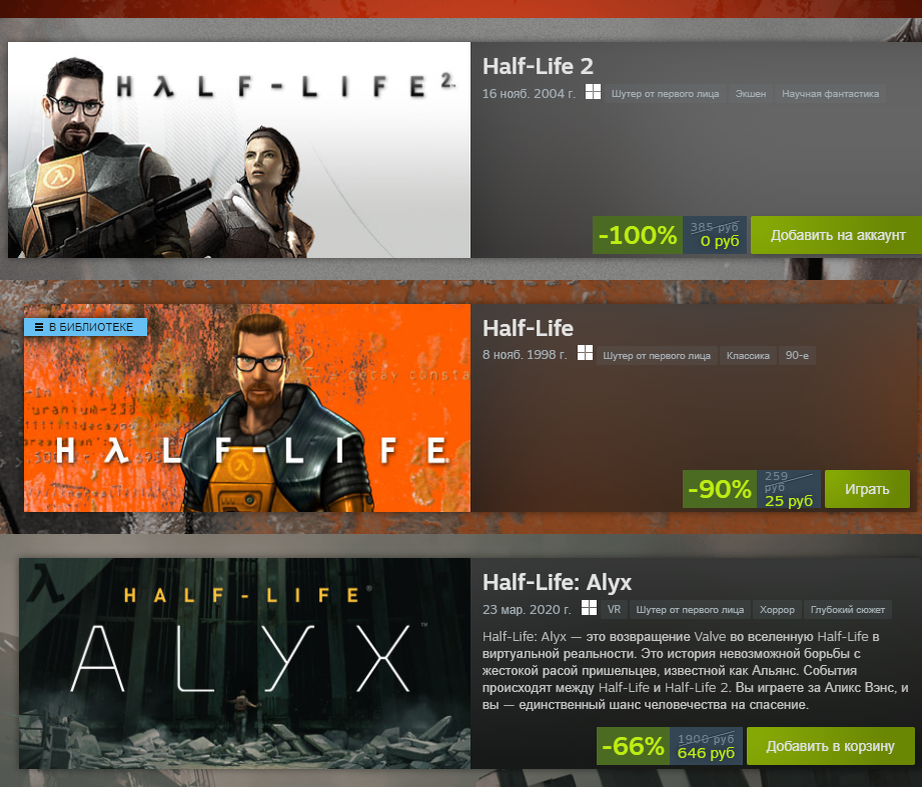Click 'Добавить в корзину' button
Screen dimensions: 922x787
pyautogui.click(x=830, y=746)
